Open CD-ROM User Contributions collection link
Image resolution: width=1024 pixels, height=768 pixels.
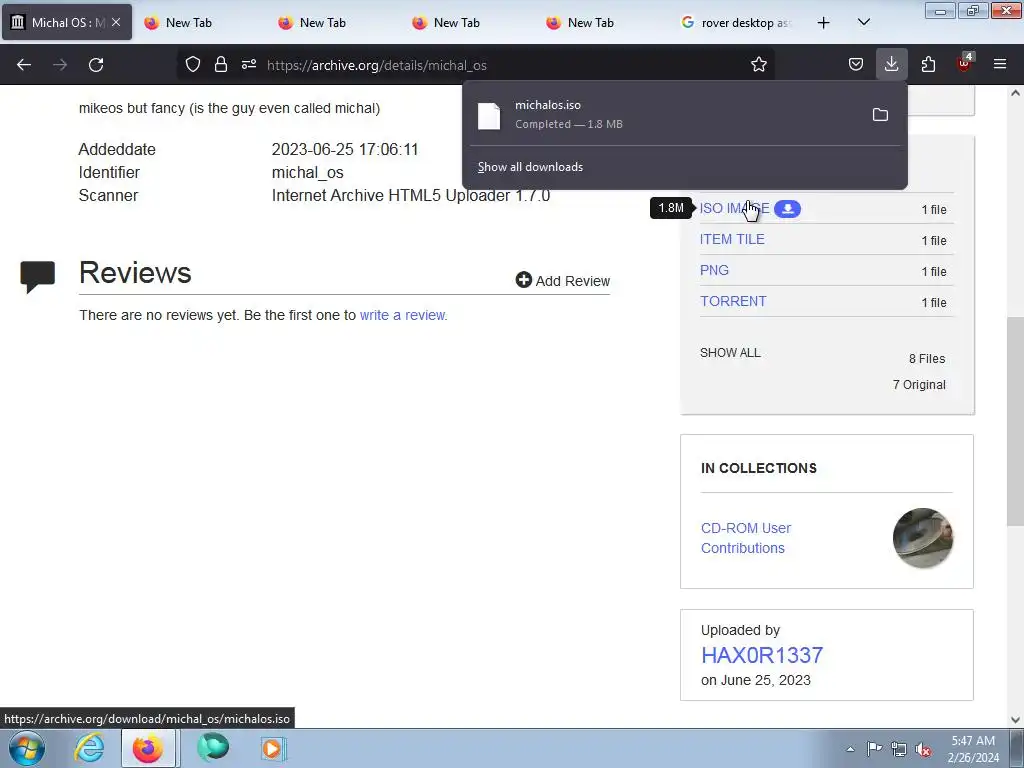(x=746, y=538)
